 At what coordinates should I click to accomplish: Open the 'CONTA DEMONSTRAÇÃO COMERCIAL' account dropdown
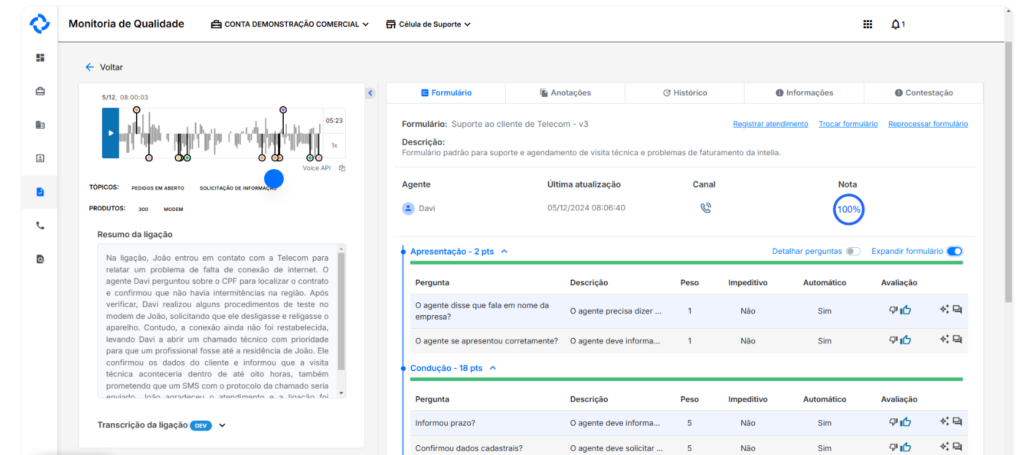(289, 24)
